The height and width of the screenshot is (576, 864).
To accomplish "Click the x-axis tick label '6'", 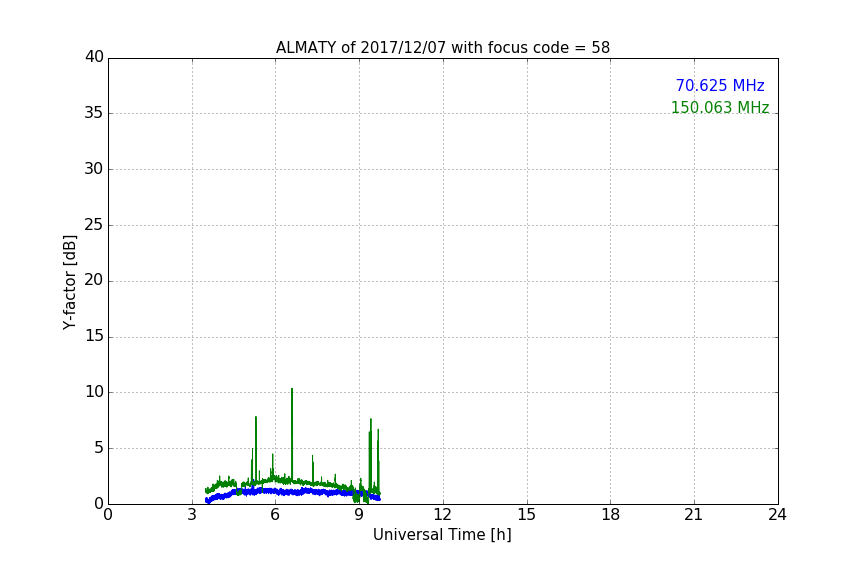I will point(276,515).
